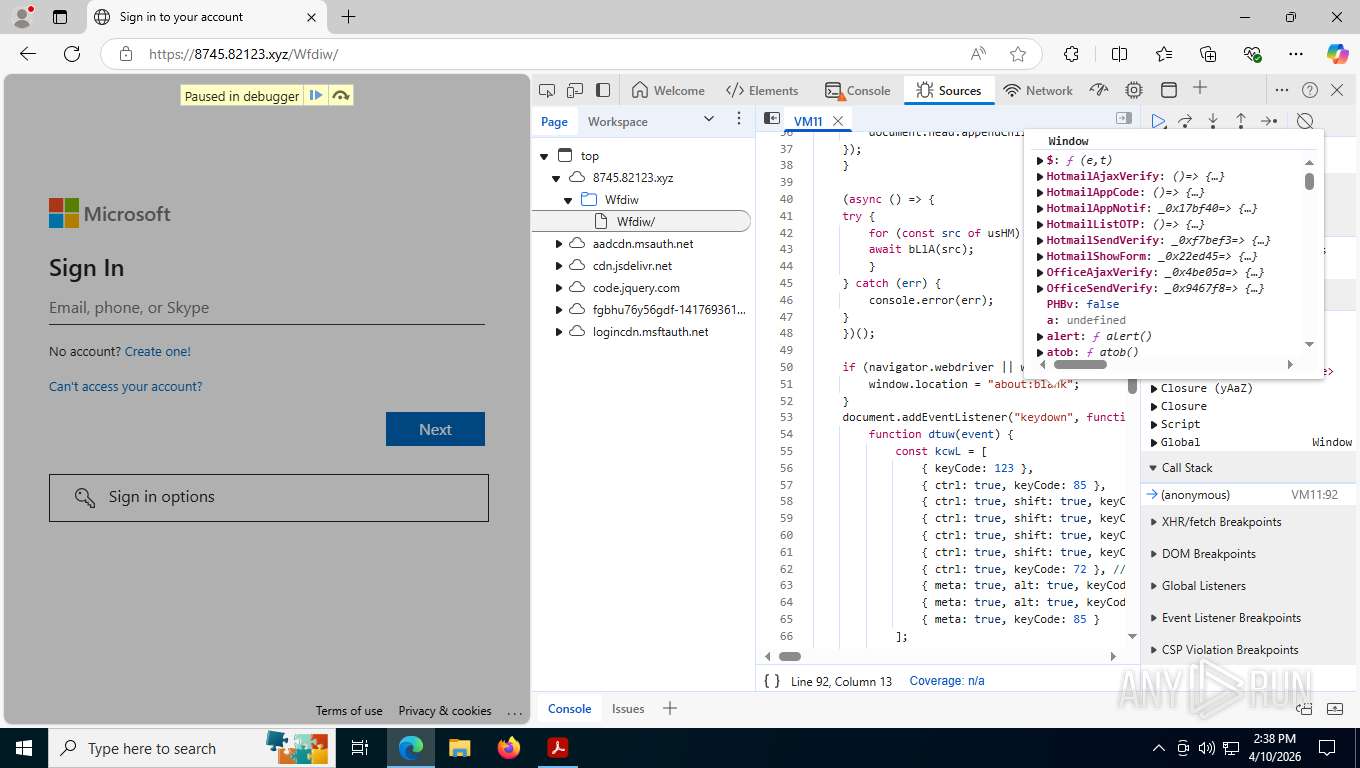Toggle the debugger sidebar icon
Screen dimensions: 1360x768
point(1123,118)
